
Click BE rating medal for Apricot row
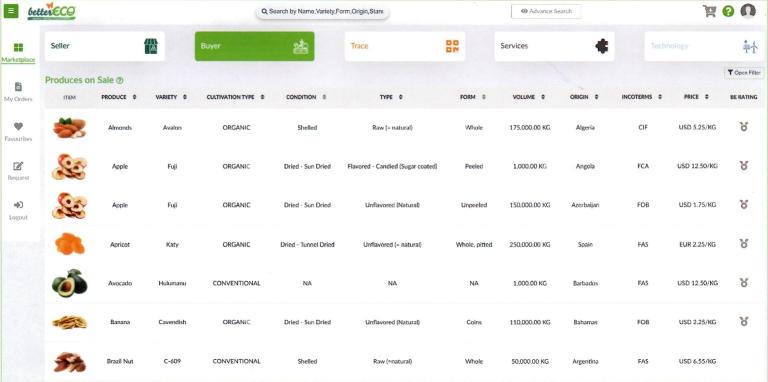(x=744, y=243)
